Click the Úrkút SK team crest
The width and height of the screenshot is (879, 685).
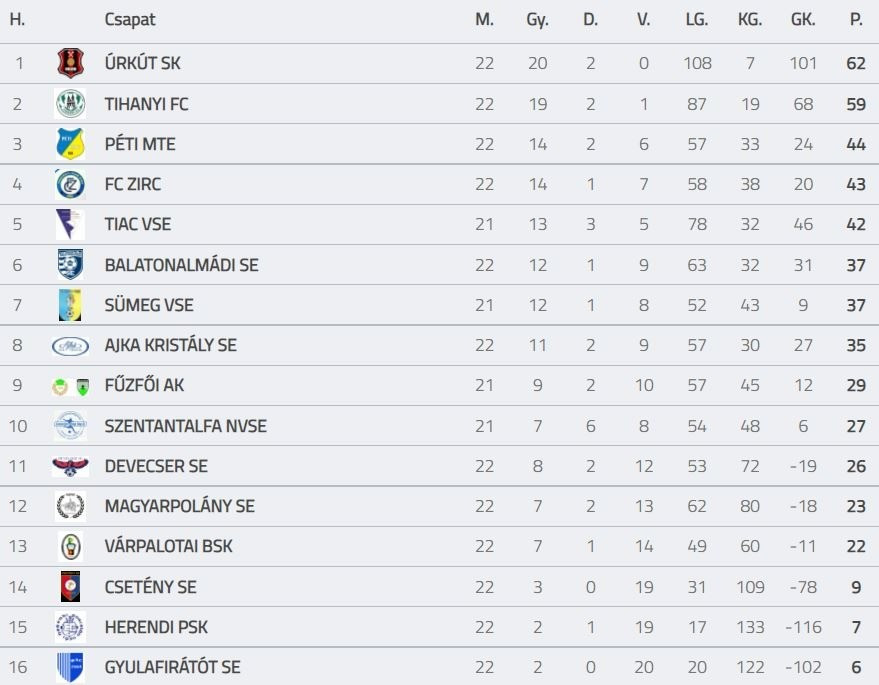click(70, 64)
